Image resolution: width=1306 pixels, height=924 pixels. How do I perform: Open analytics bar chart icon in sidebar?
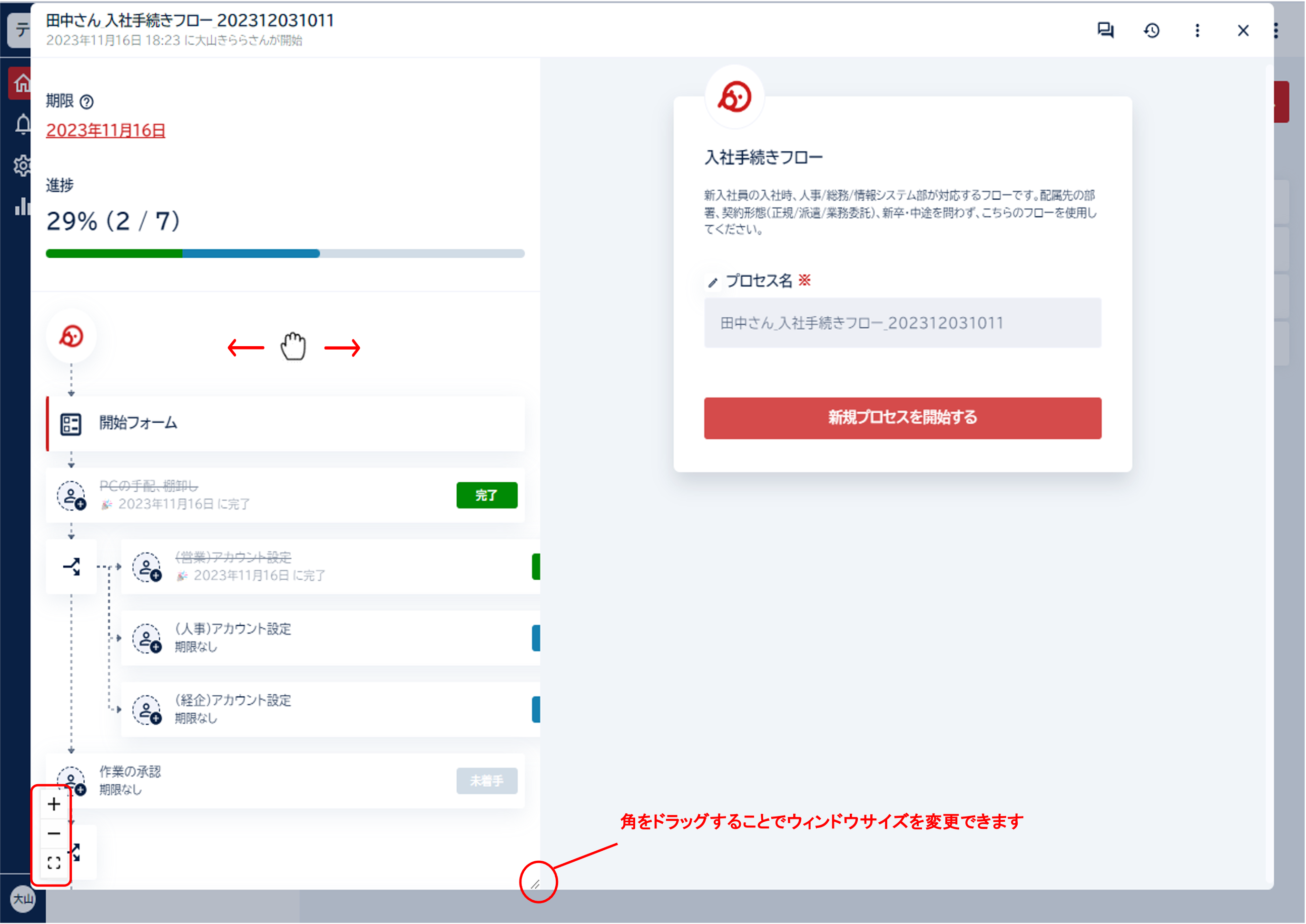[x=22, y=206]
